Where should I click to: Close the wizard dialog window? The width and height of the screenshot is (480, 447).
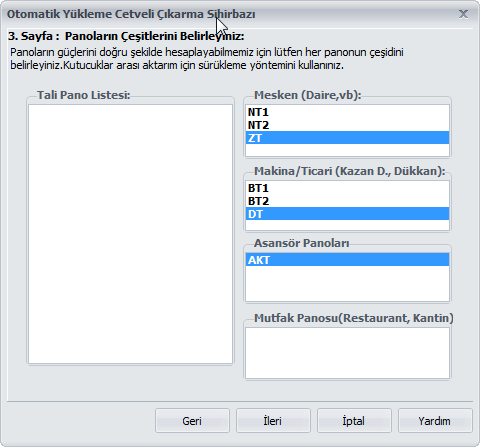pos(463,14)
